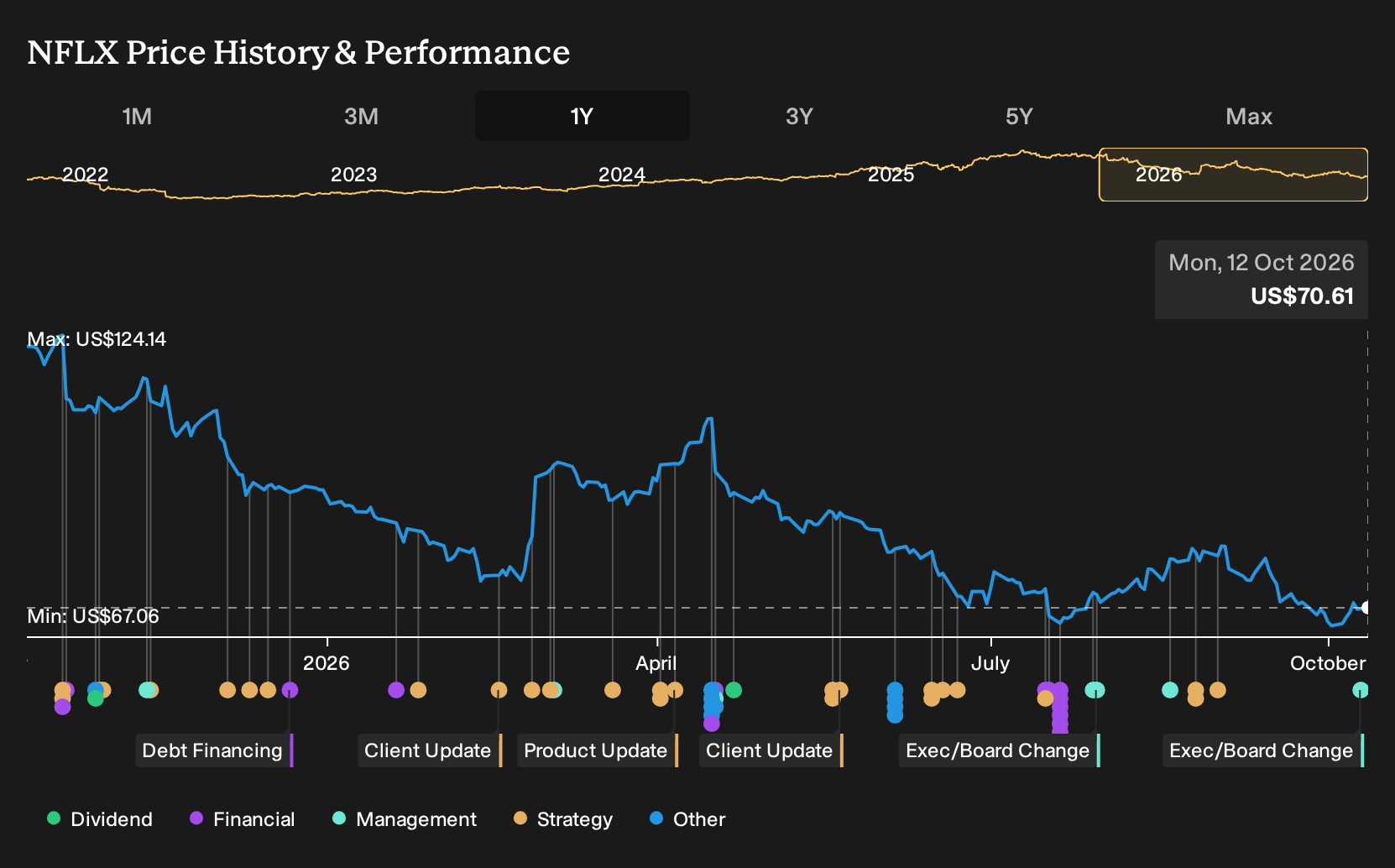
Task: Click the October axis label
Action: point(1328,663)
